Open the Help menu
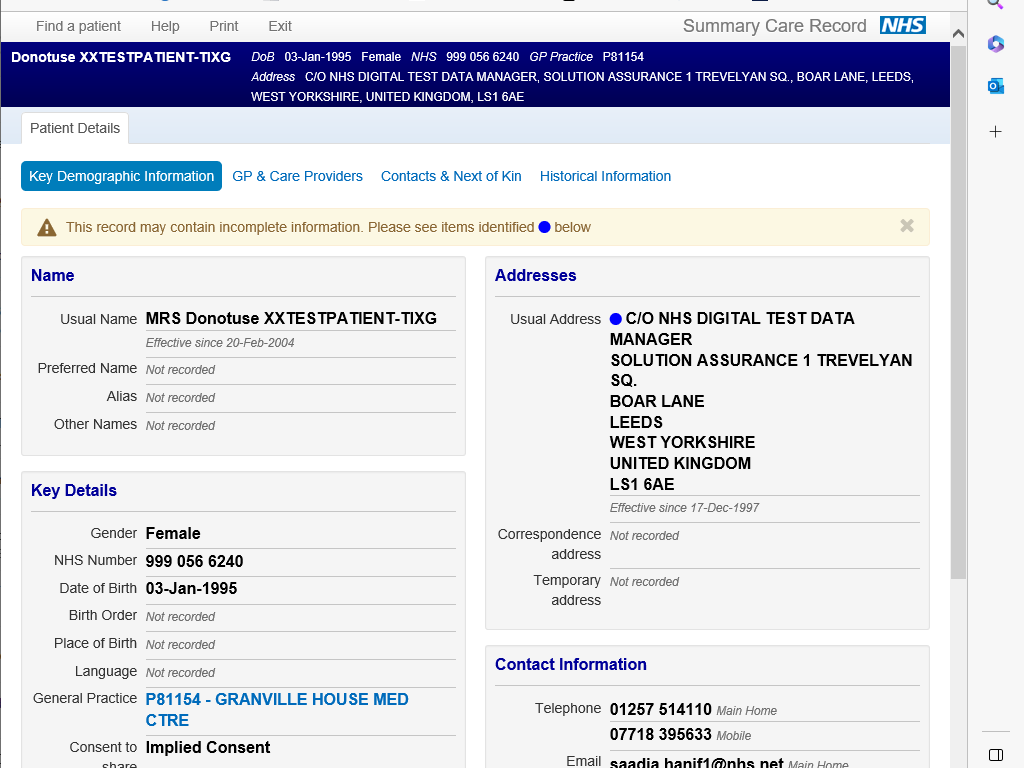The image size is (1024, 768). point(165,26)
